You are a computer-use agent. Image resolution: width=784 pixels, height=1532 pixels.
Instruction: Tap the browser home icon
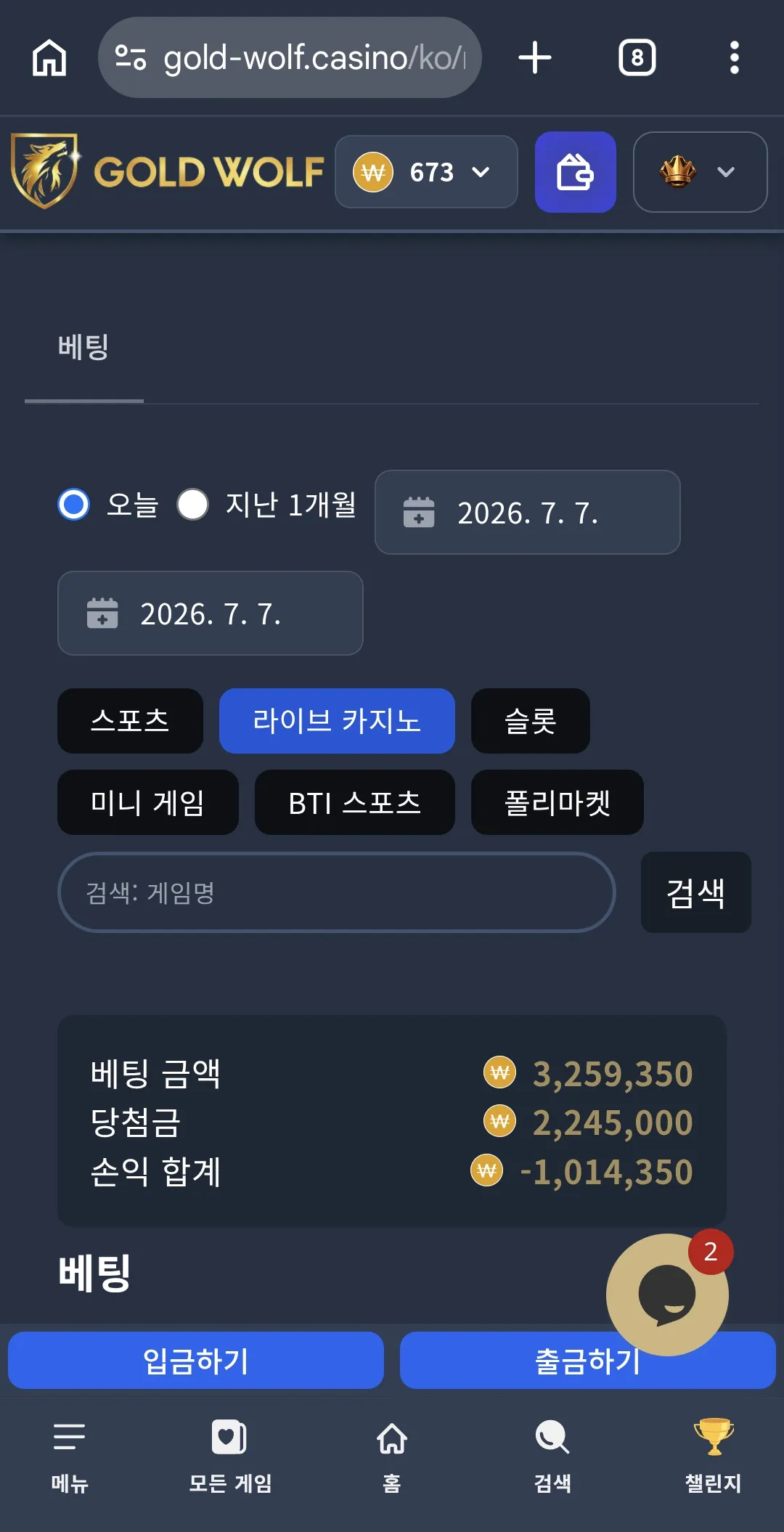point(49,57)
